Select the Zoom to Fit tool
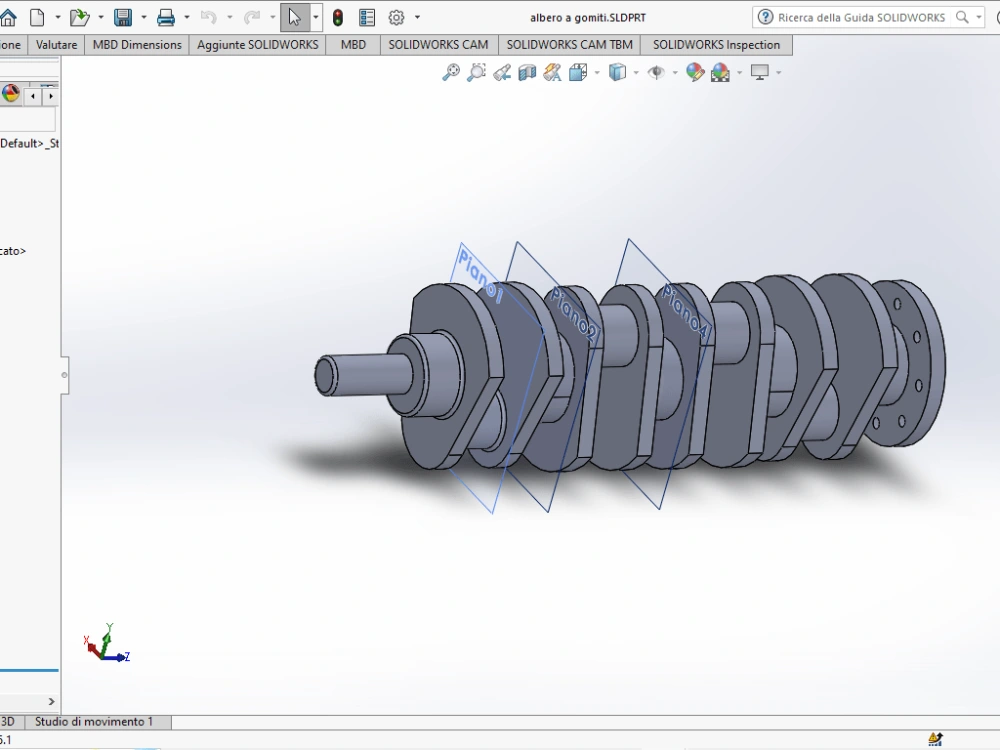The height and width of the screenshot is (750, 1000). [x=450, y=72]
